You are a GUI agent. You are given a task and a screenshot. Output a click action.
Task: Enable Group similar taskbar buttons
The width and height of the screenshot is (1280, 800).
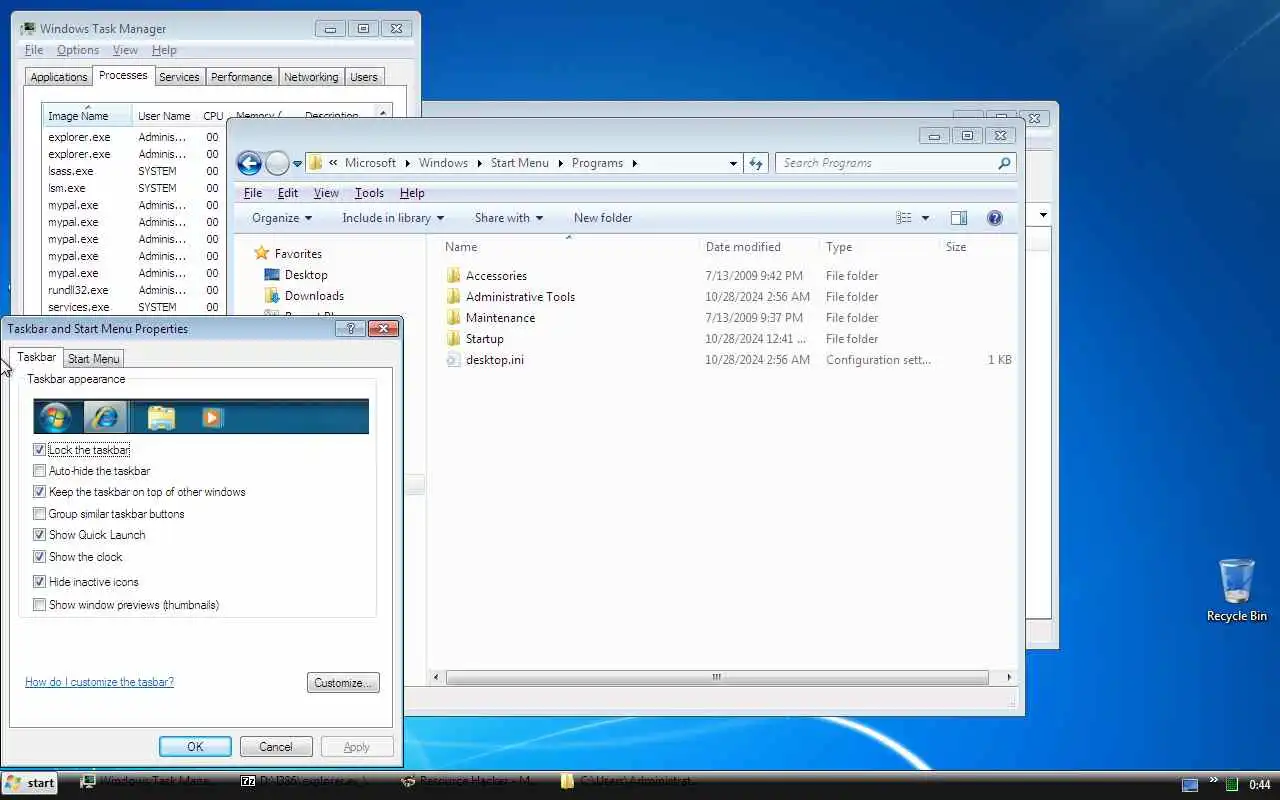40,514
